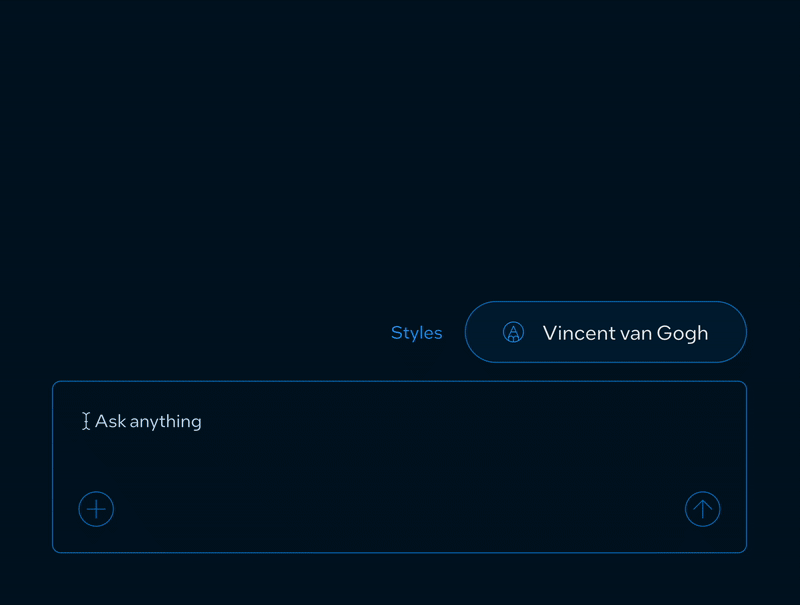Screen dimensions: 800x605
Task: Select the Styles text link
Action: 416,333
